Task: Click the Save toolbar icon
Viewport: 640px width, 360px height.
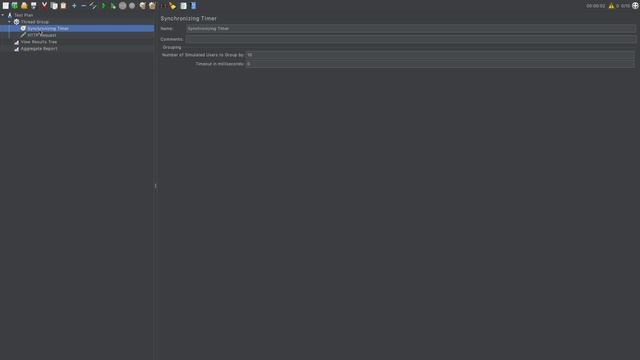Action: [34, 6]
